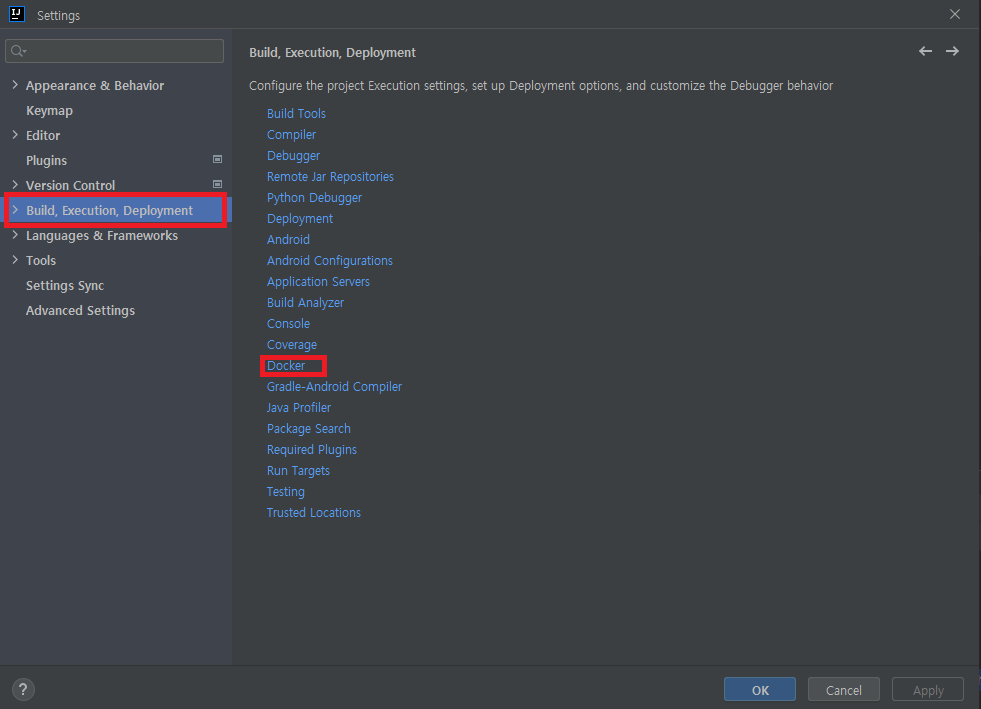981x709 pixels.
Task: Open the Package Search link
Action: (309, 429)
